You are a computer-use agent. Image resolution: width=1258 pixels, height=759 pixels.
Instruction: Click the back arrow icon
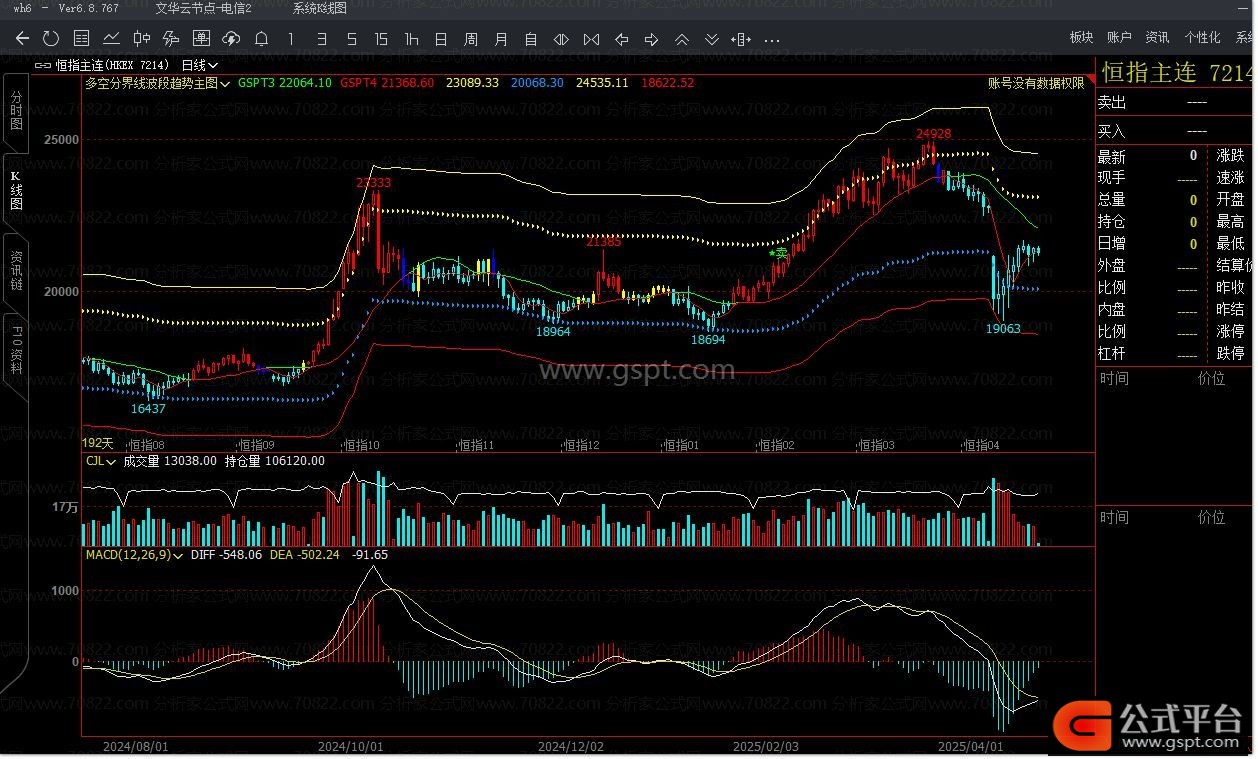pyautogui.click(x=22, y=39)
